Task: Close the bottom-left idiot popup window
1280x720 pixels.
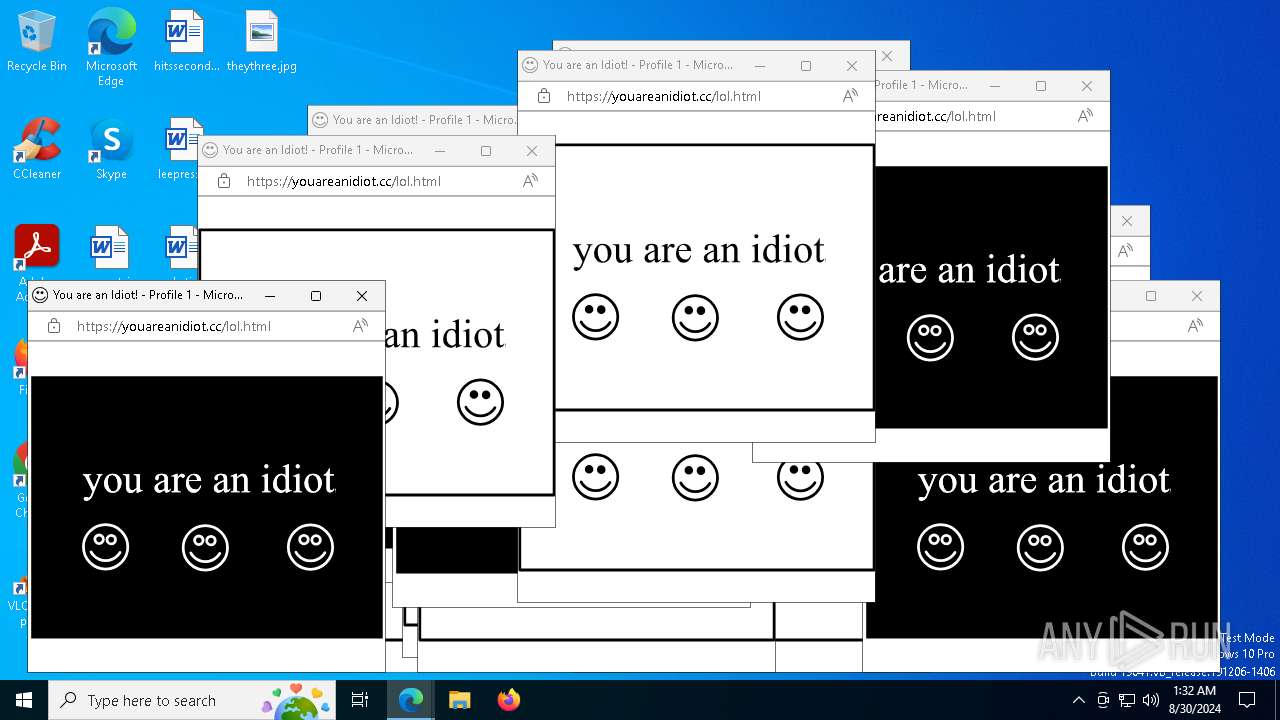Action: tap(362, 296)
